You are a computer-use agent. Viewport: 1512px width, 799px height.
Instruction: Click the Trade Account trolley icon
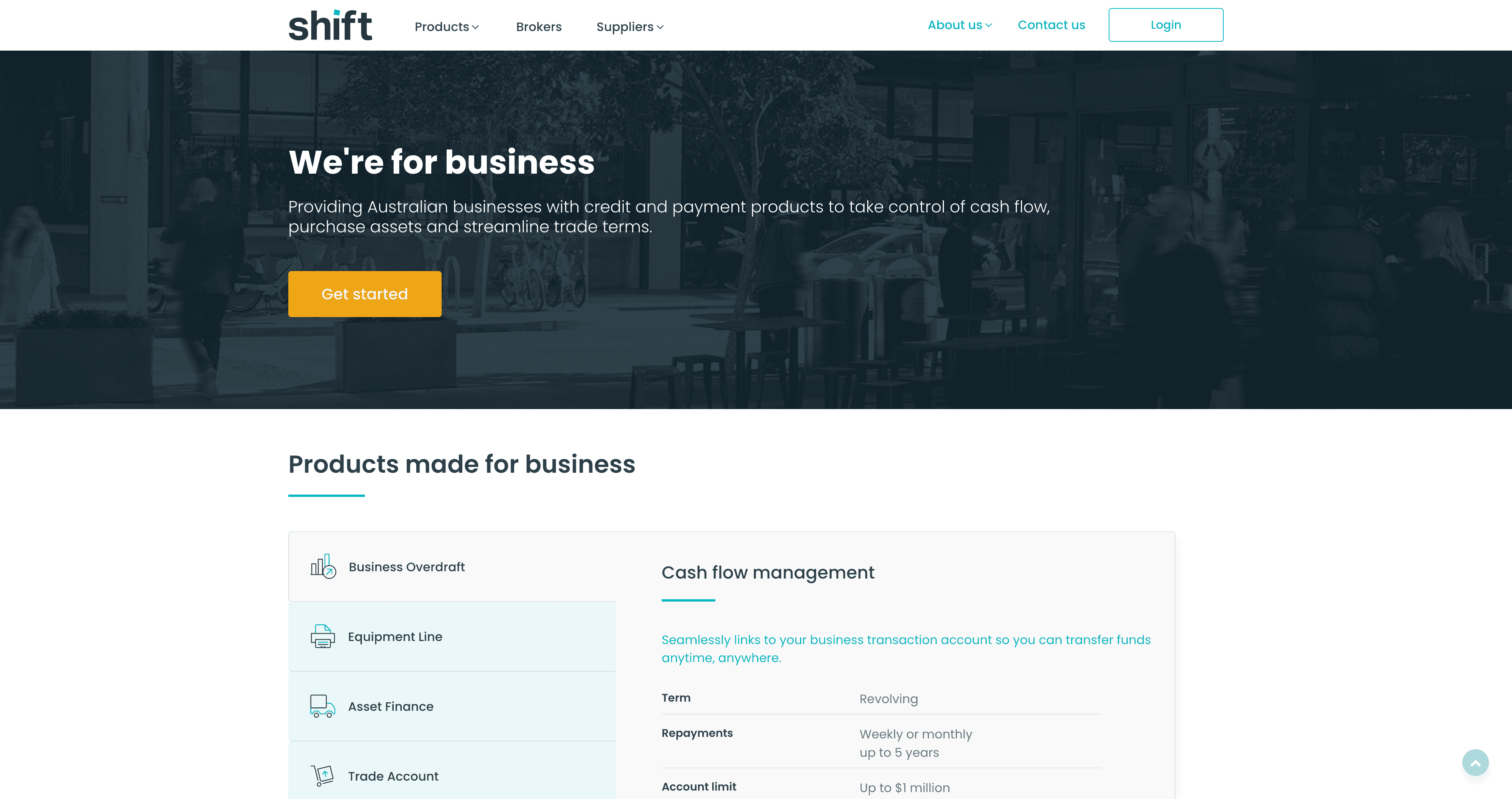point(322,776)
